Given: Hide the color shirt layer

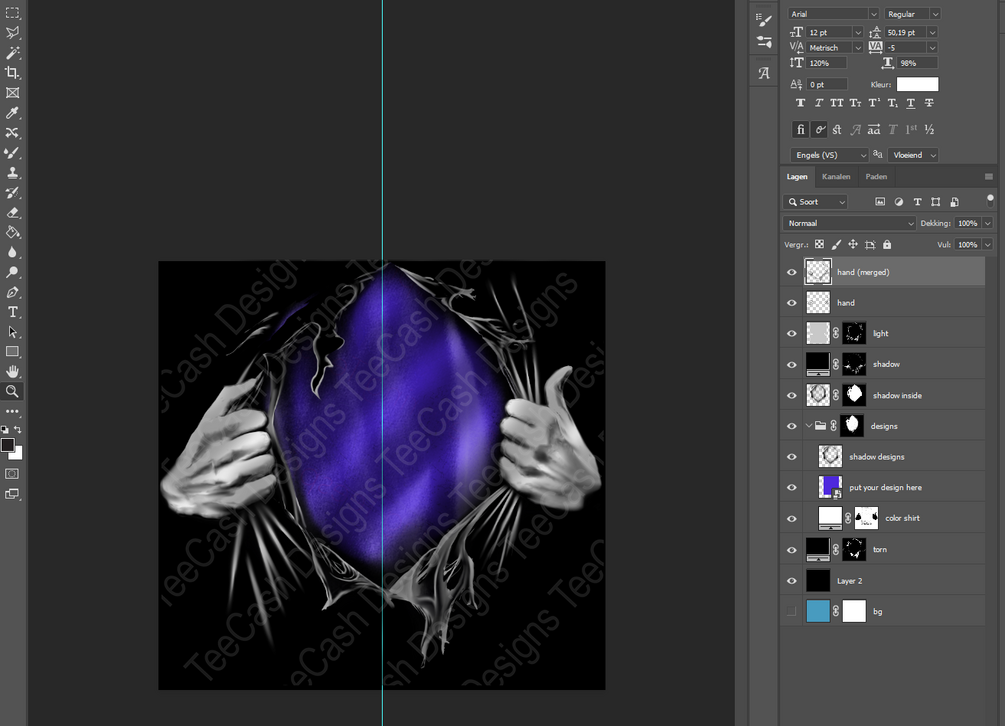Looking at the screenshot, I should click(x=792, y=518).
